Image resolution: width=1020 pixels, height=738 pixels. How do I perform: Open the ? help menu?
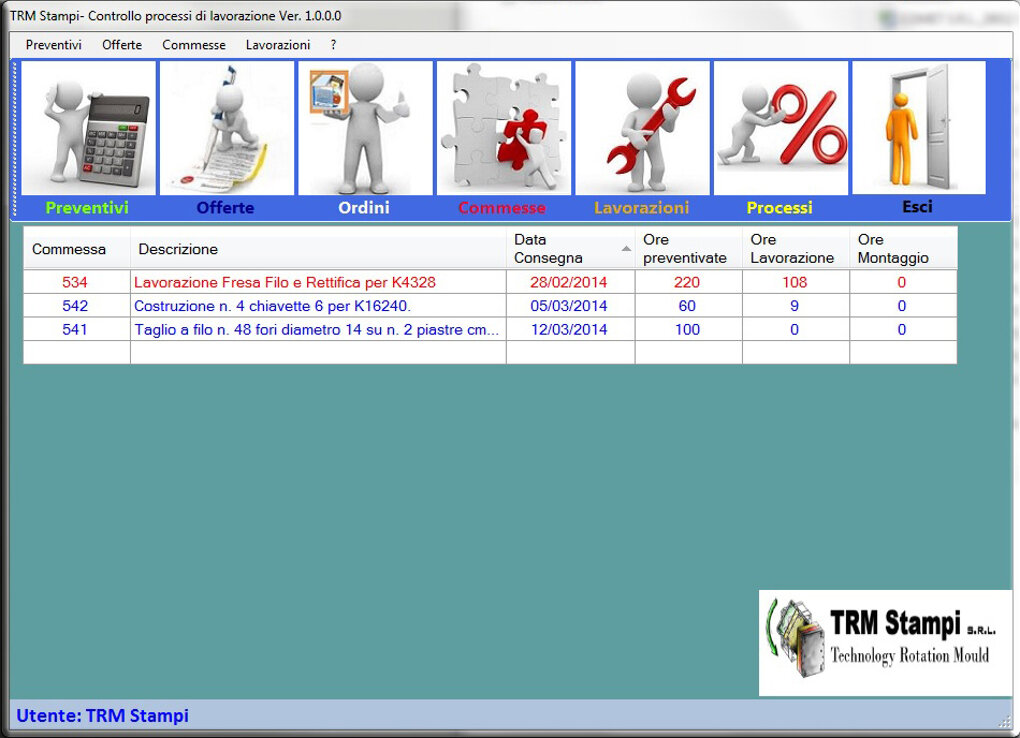click(333, 45)
